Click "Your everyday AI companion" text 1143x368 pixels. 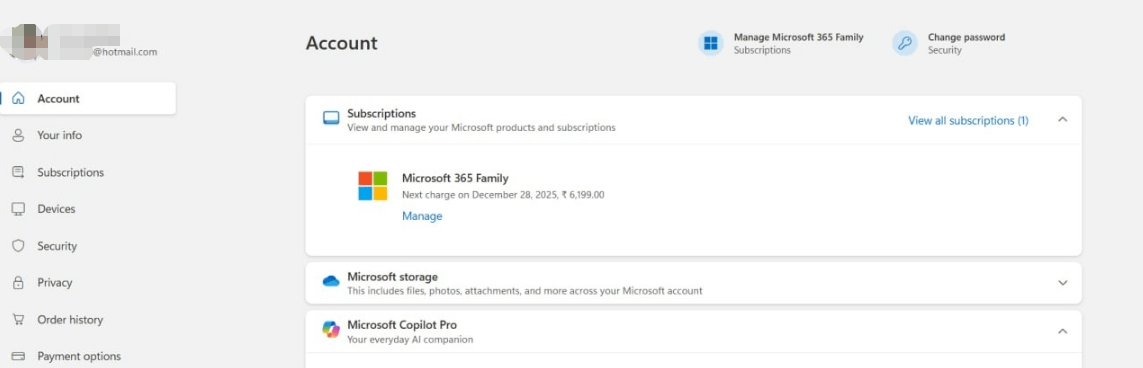(410, 340)
